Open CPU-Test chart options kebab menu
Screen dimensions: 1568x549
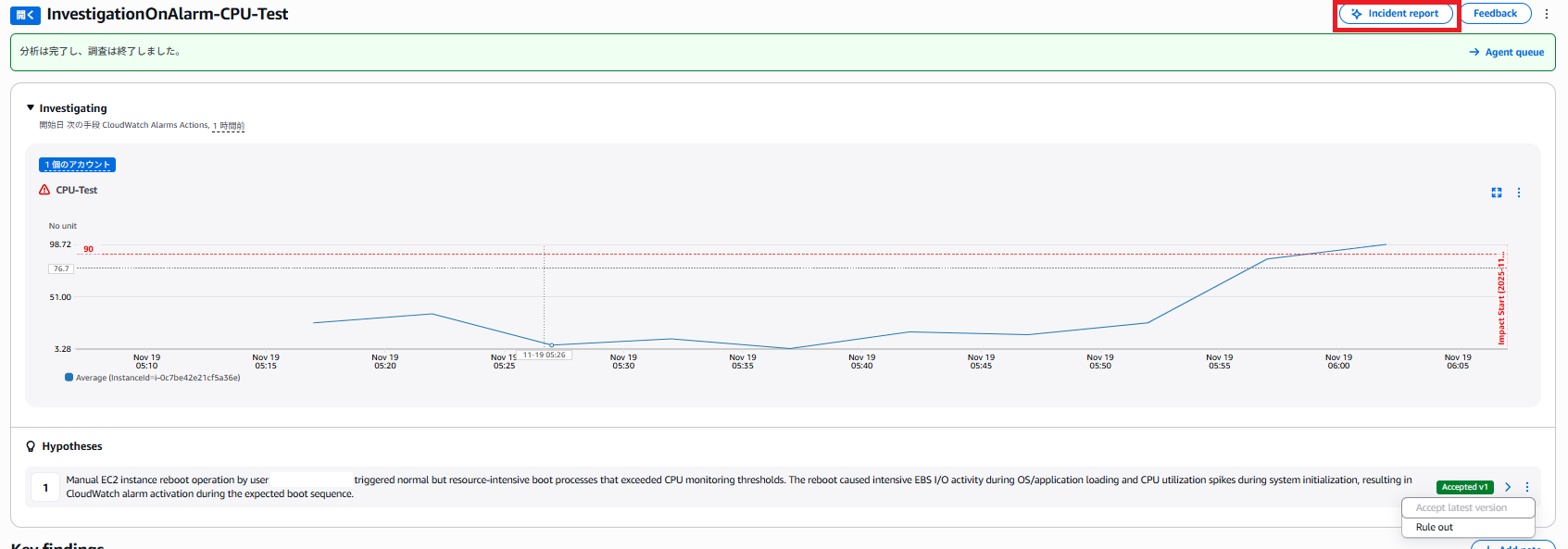[1519, 193]
